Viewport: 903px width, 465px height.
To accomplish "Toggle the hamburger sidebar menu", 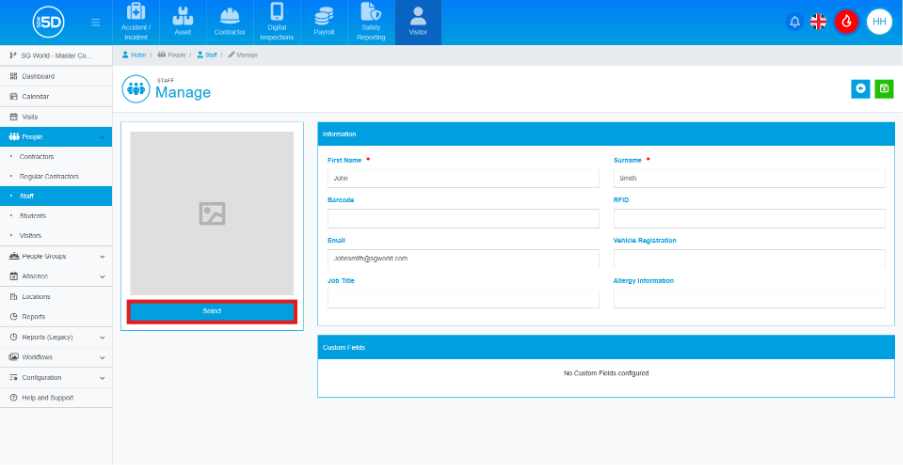I will point(96,22).
